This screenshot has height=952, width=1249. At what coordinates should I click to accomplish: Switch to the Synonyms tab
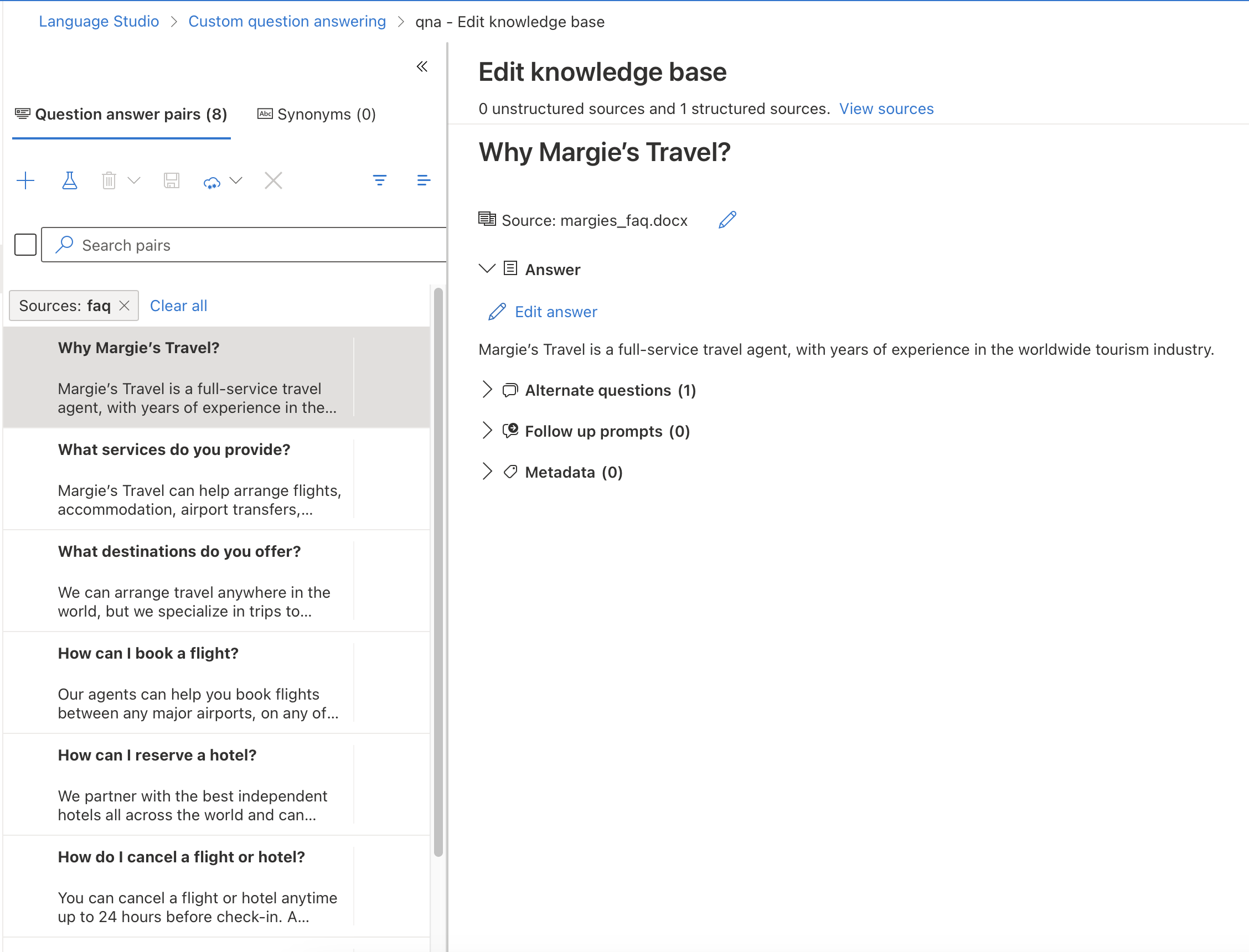click(317, 115)
